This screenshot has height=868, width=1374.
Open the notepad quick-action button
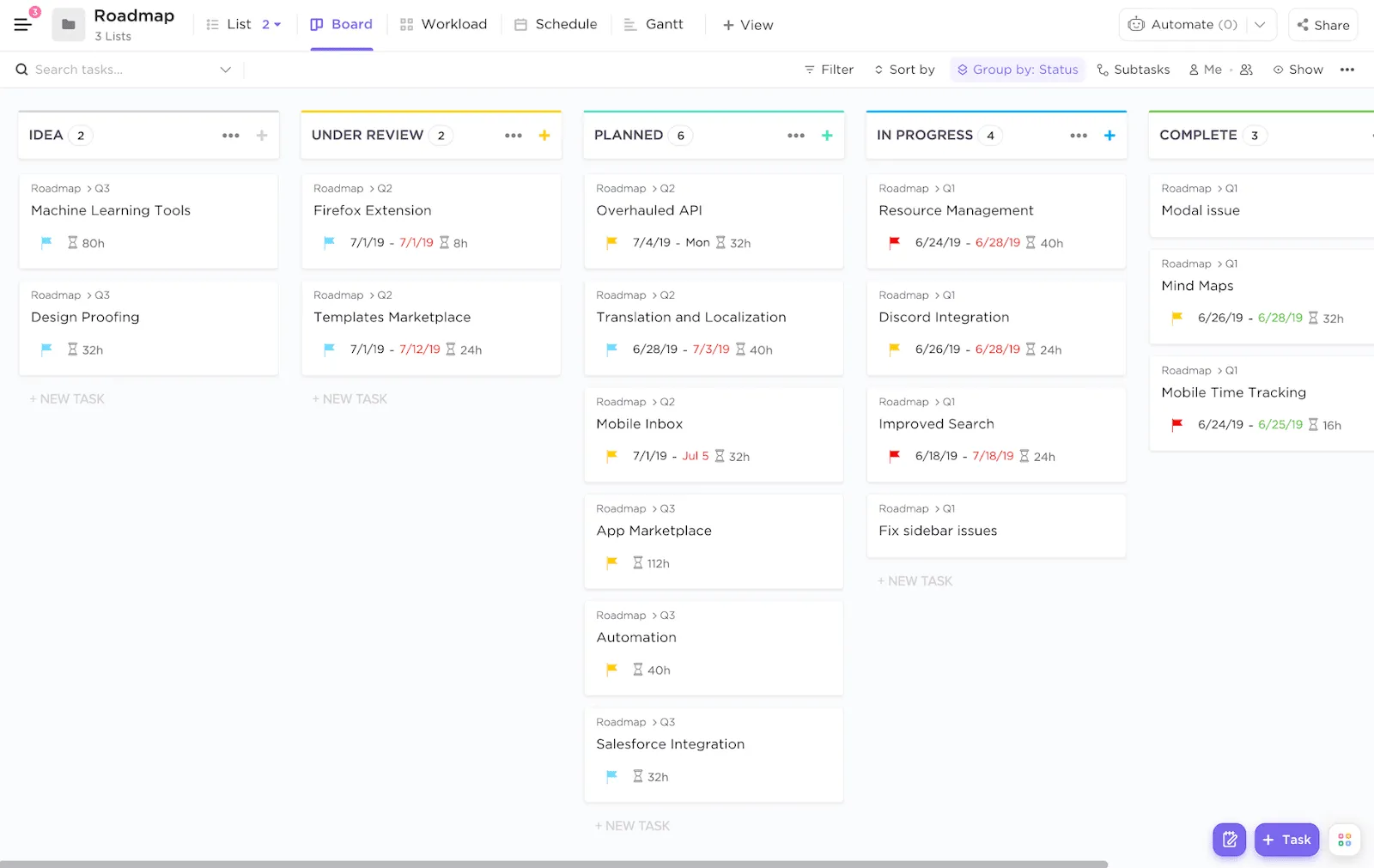pos(1230,840)
